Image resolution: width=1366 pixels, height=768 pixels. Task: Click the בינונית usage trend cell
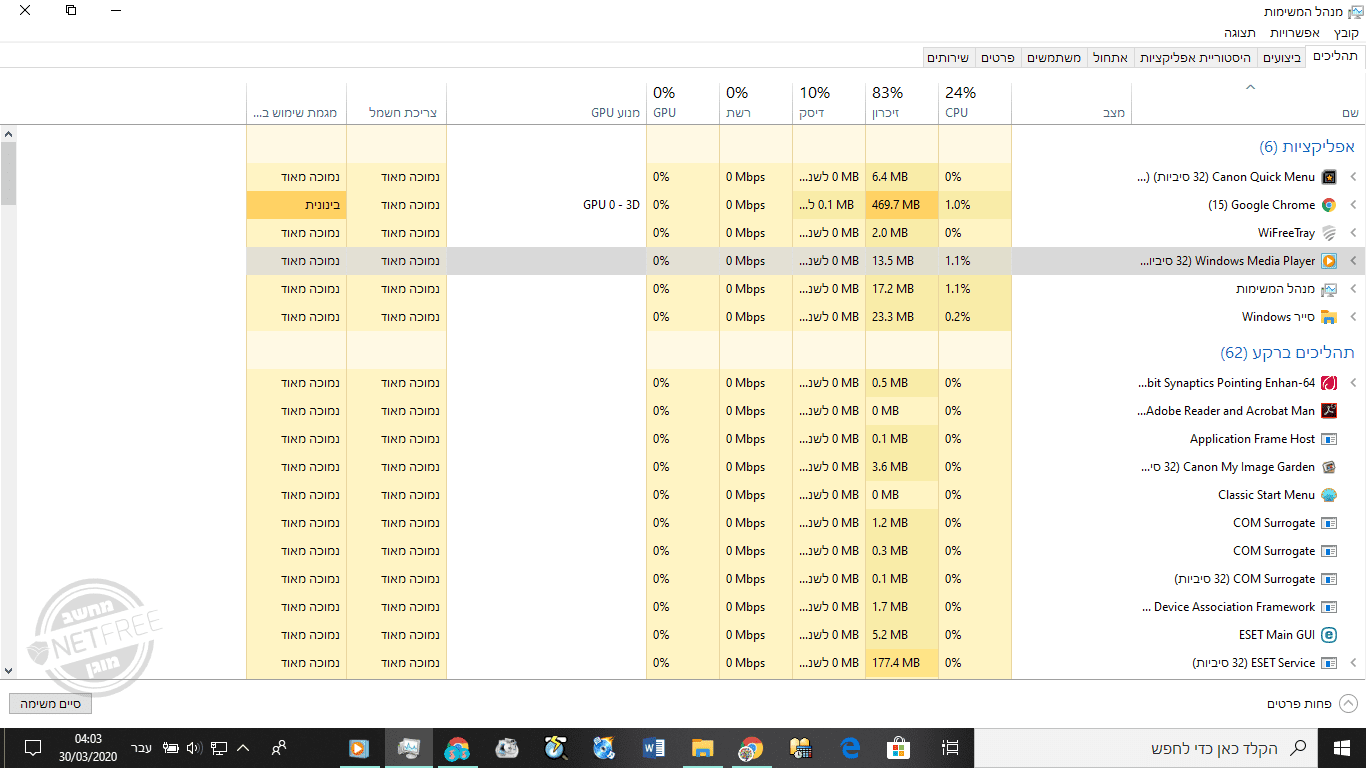[x=297, y=205]
